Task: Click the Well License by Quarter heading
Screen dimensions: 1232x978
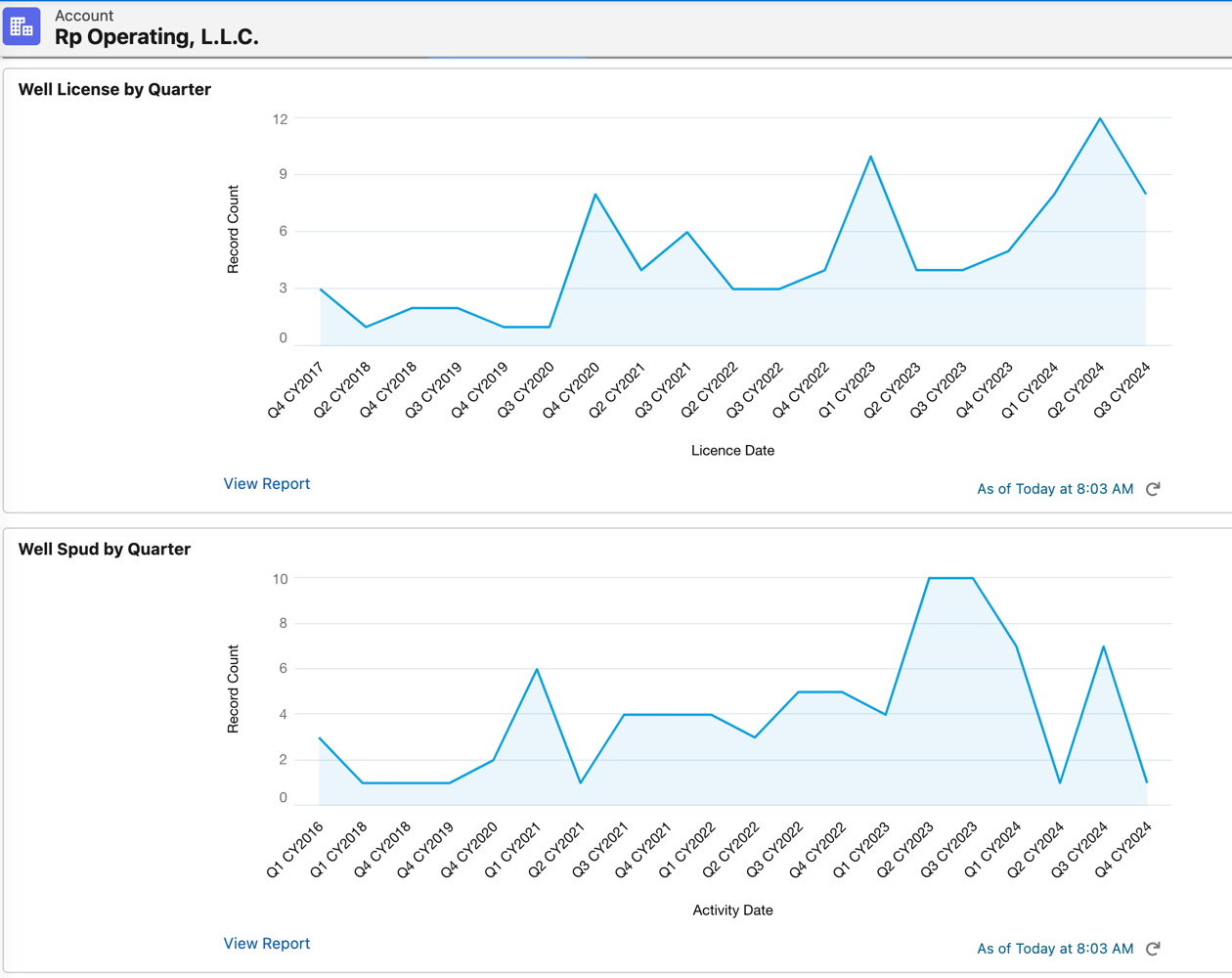Action: coord(114,89)
